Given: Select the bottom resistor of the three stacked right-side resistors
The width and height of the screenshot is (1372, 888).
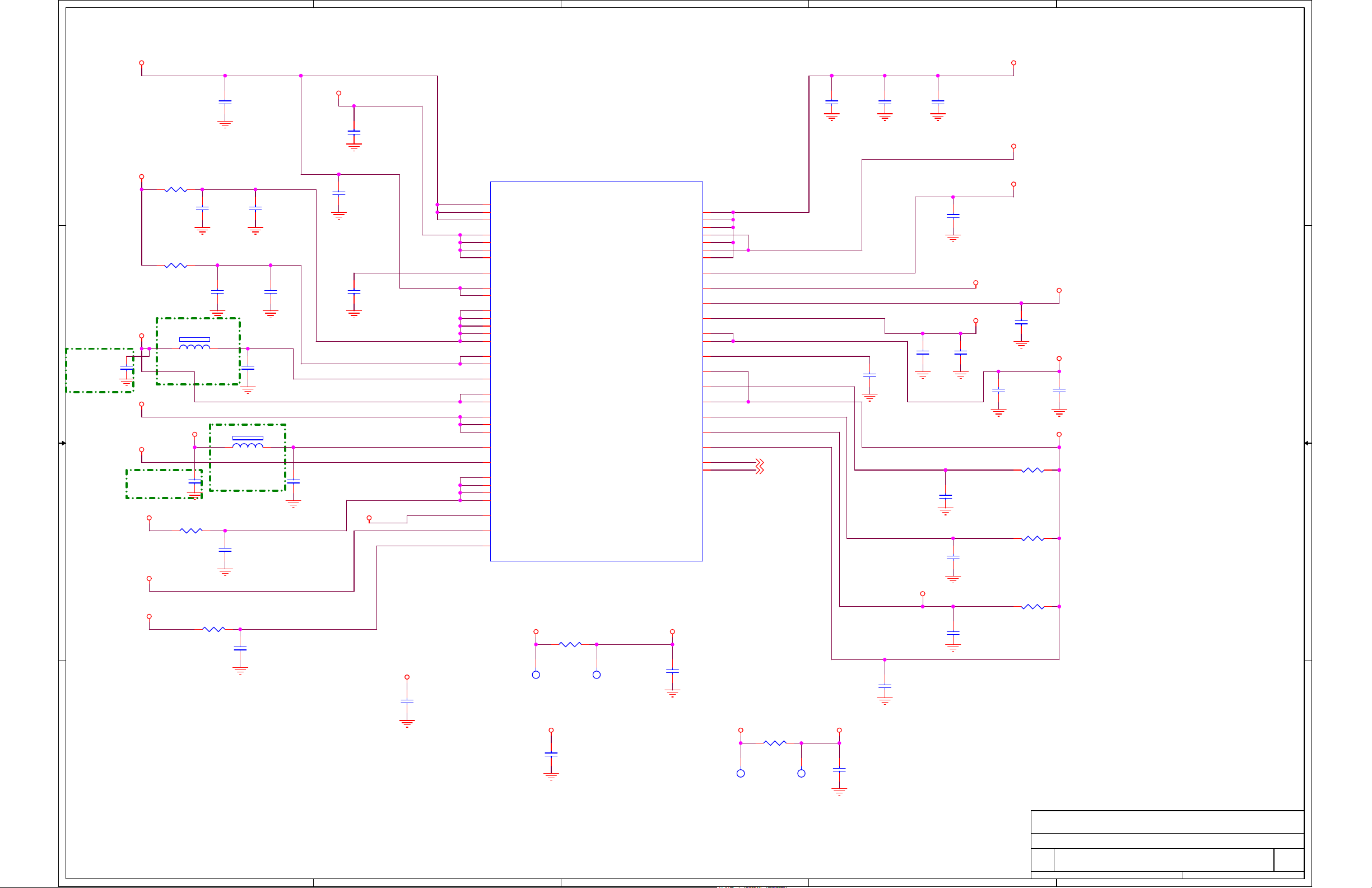Looking at the screenshot, I should 1033,607.
